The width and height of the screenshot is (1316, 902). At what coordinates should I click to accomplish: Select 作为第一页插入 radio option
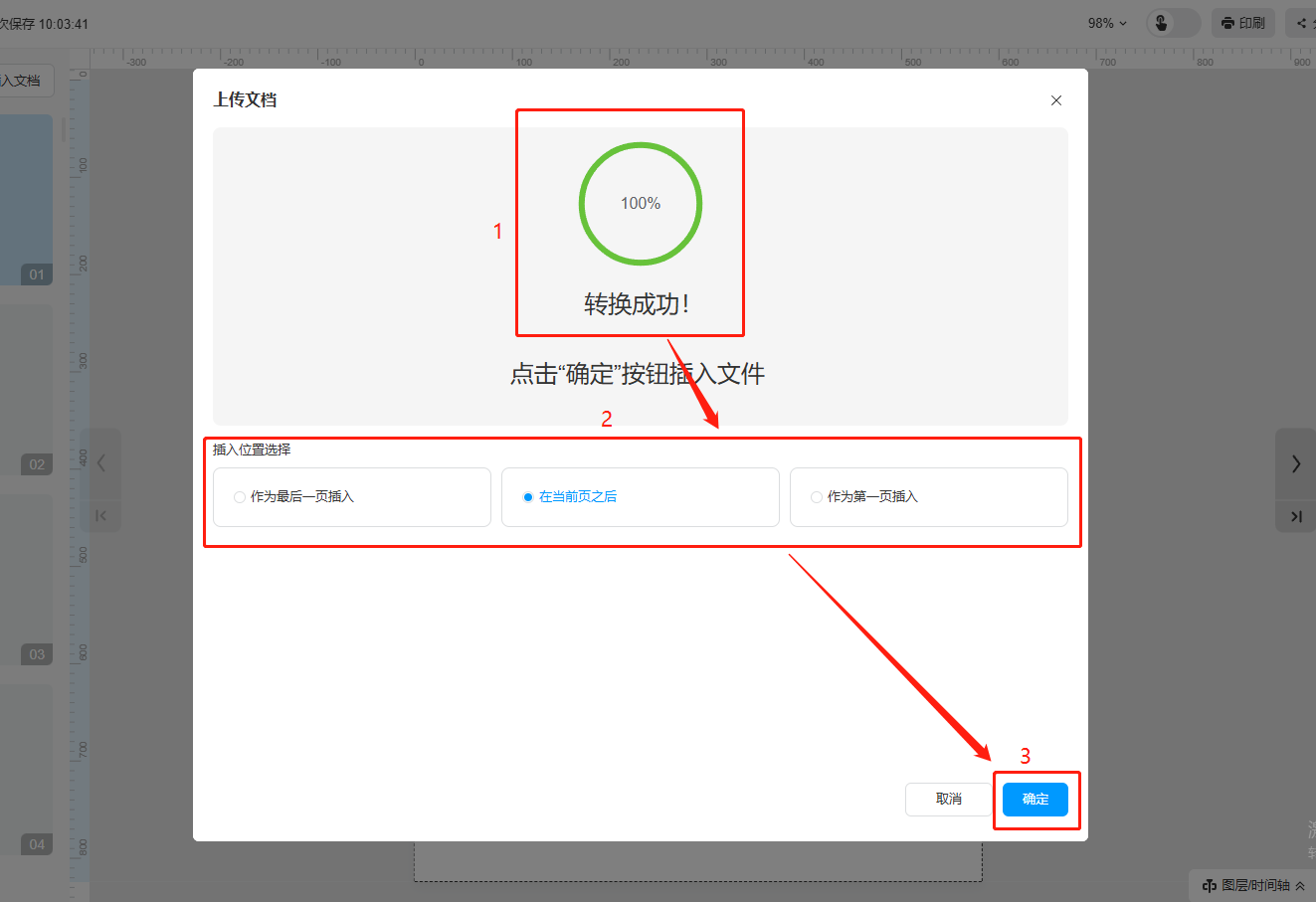pos(817,497)
